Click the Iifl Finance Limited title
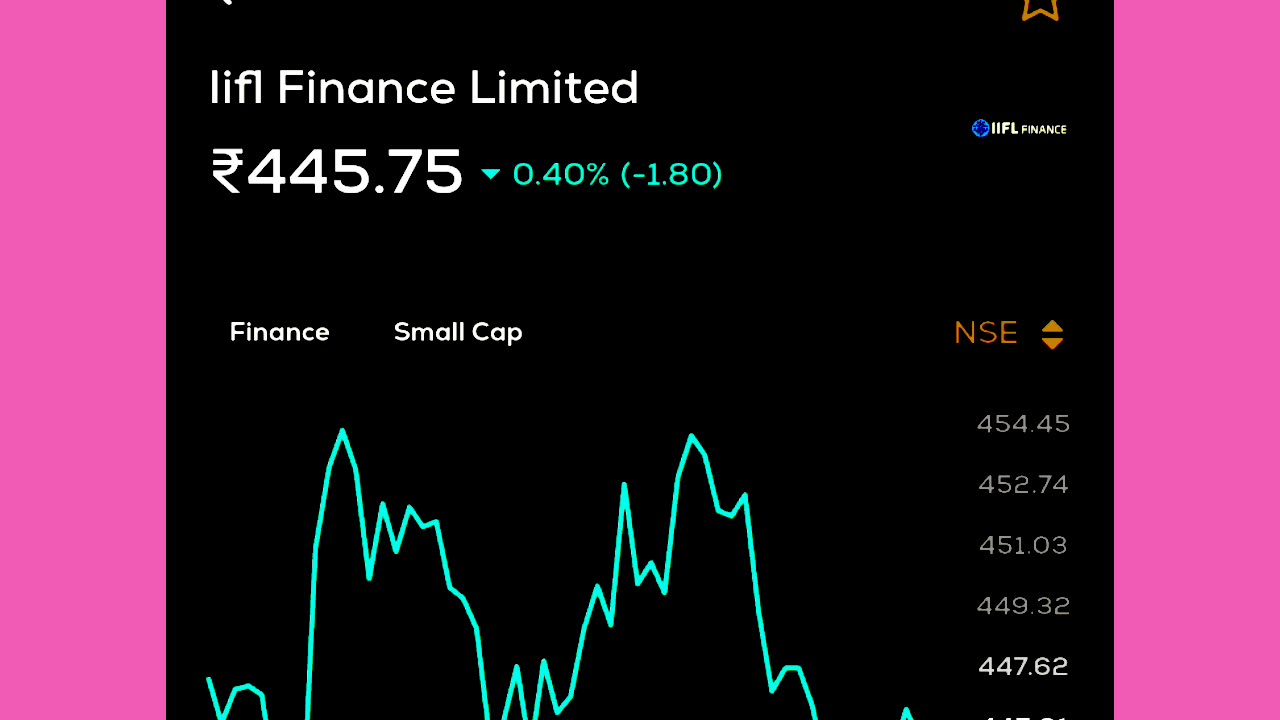Screen dimensions: 1280x720 click(x=424, y=88)
